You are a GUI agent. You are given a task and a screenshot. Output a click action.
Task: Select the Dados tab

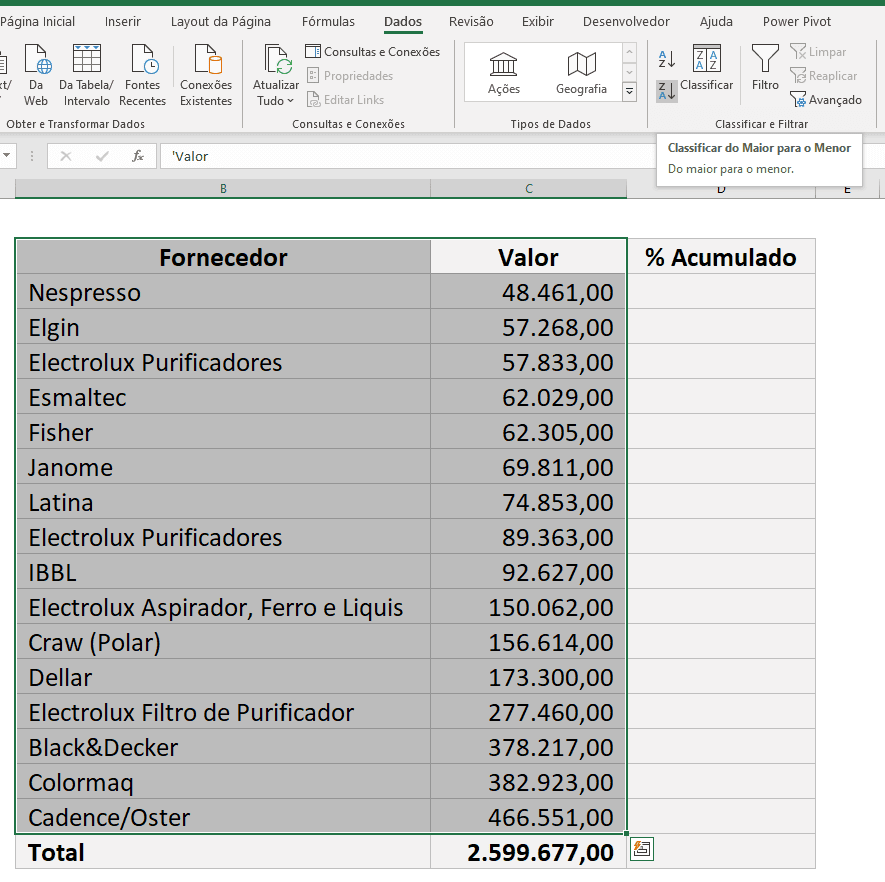(x=403, y=21)
